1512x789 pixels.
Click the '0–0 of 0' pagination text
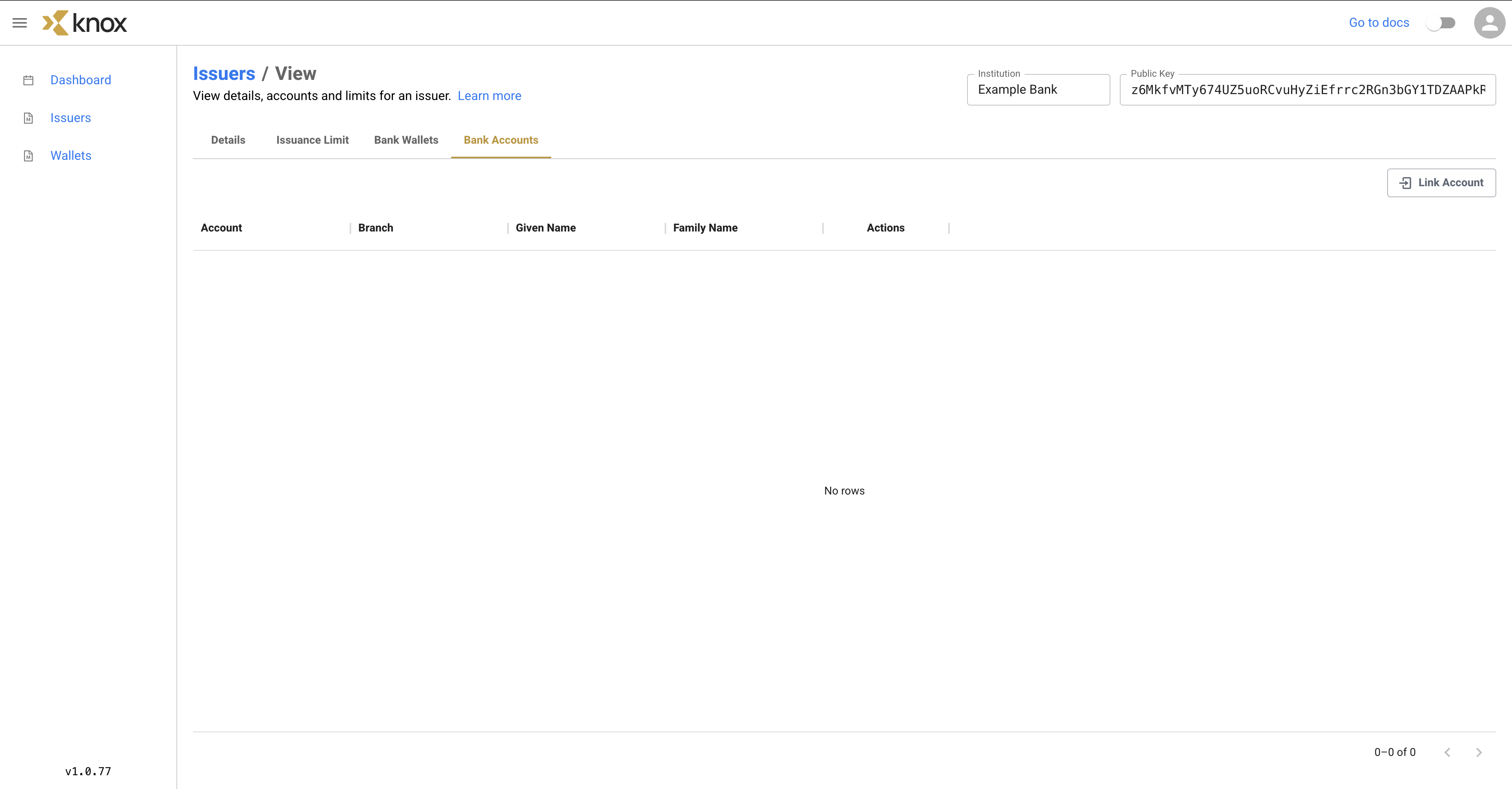click(1395, 752)
